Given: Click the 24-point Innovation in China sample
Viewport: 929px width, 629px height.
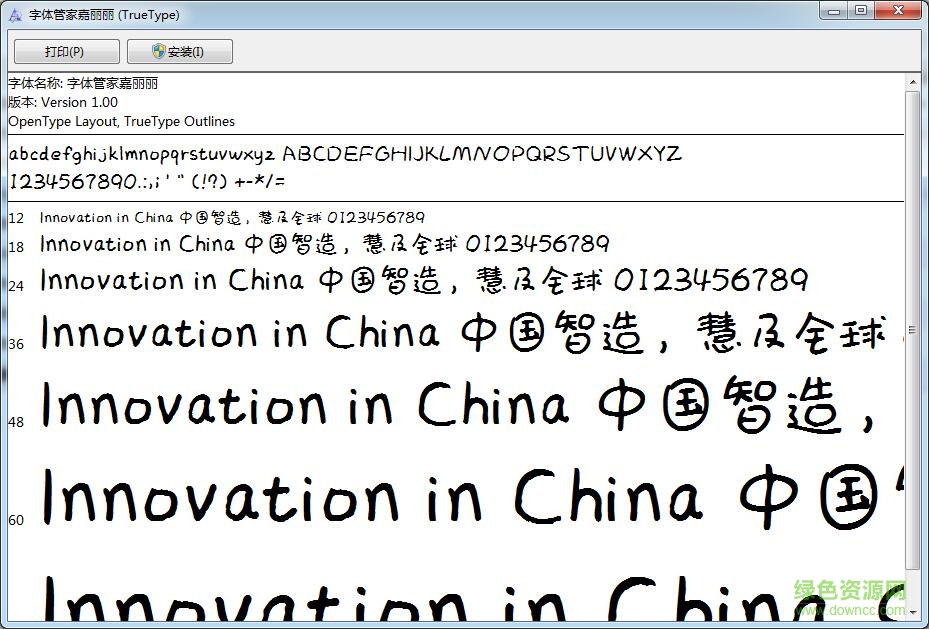Looking at the screenshot, I should coord(424,281).
